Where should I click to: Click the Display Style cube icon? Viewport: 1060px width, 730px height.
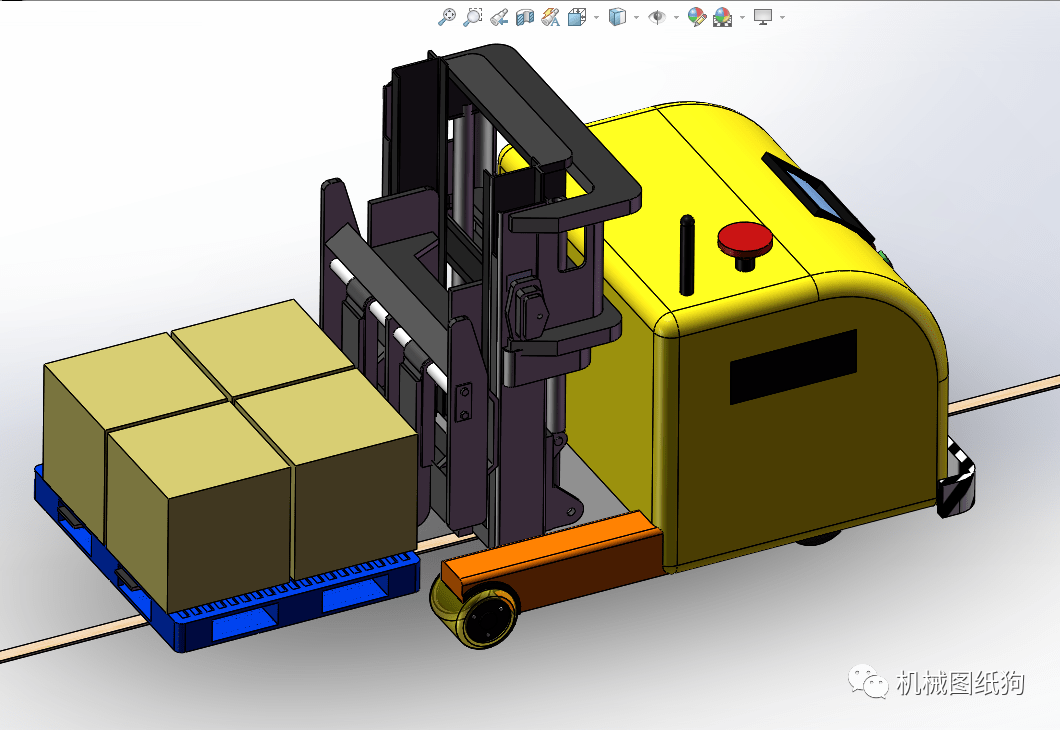pos(618,17)
